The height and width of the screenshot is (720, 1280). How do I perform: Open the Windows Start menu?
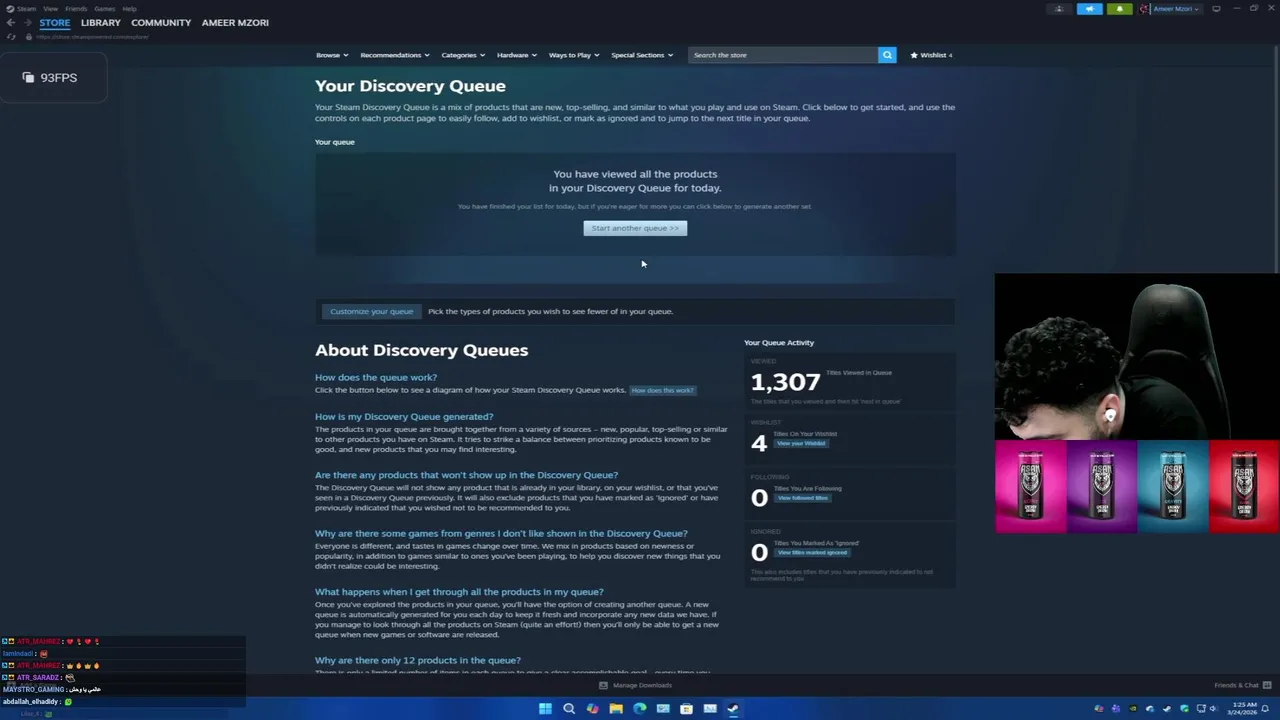545,709
